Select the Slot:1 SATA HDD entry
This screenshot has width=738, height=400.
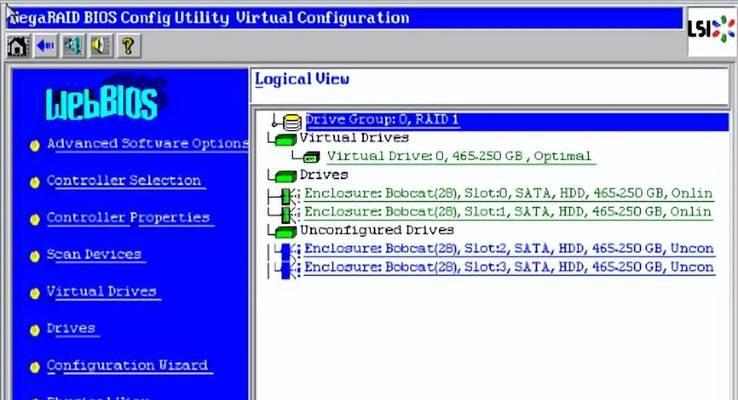(508, 212)
